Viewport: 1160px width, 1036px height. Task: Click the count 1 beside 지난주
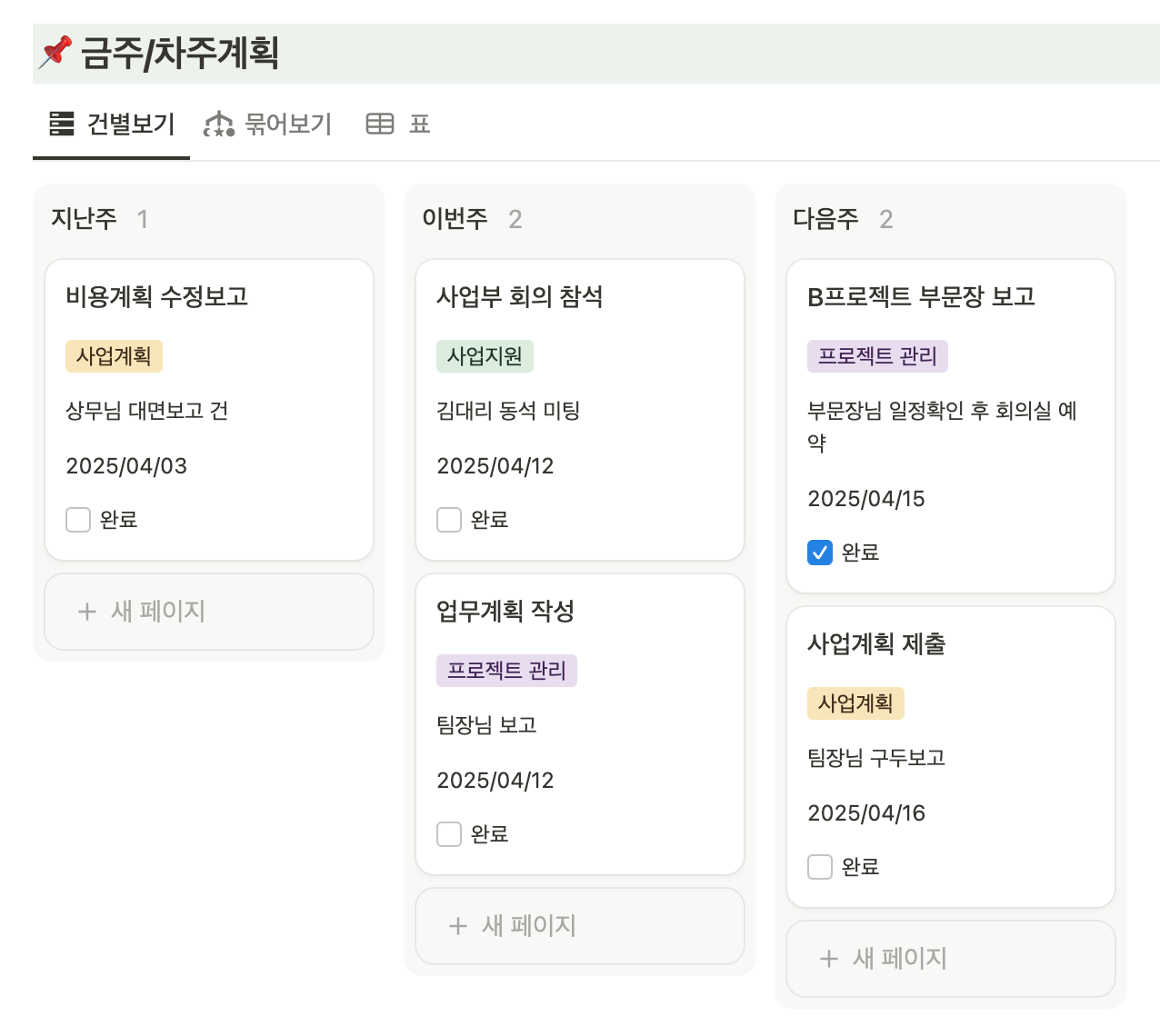[143, 219]
